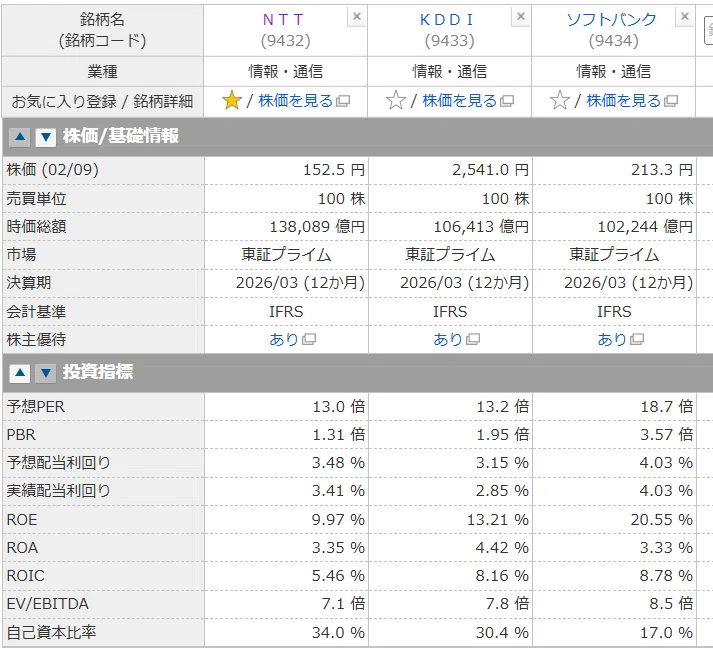
Task: Click the ROA row label
Action: coord(22,547)
